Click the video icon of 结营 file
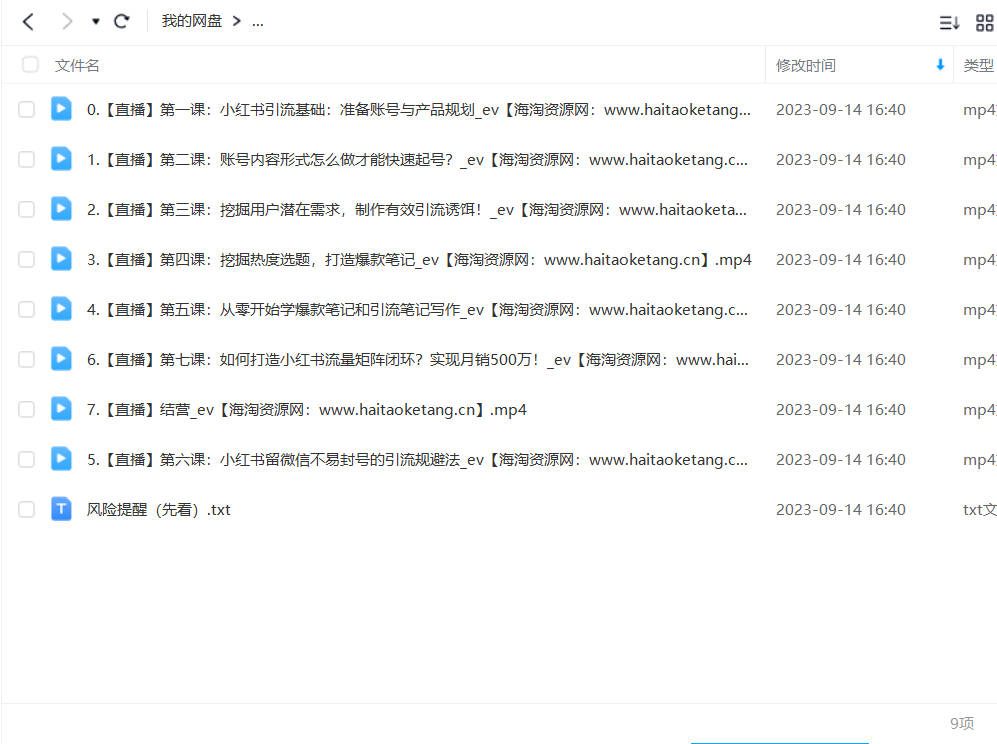The image size is (997, 744). (61, 408)
